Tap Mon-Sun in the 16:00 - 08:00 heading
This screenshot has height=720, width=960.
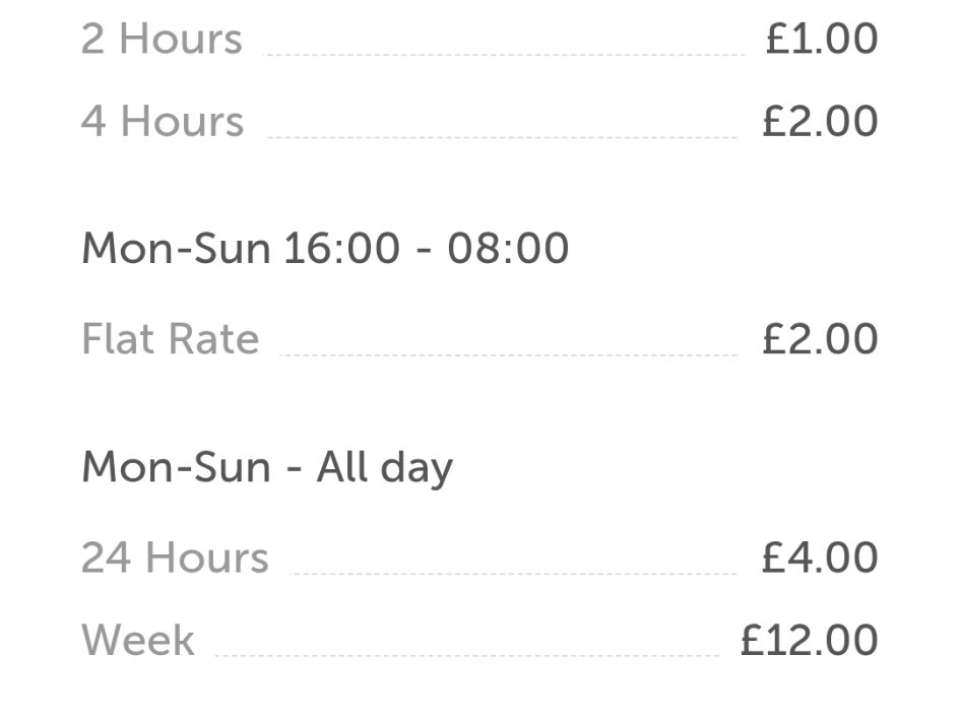176,248
